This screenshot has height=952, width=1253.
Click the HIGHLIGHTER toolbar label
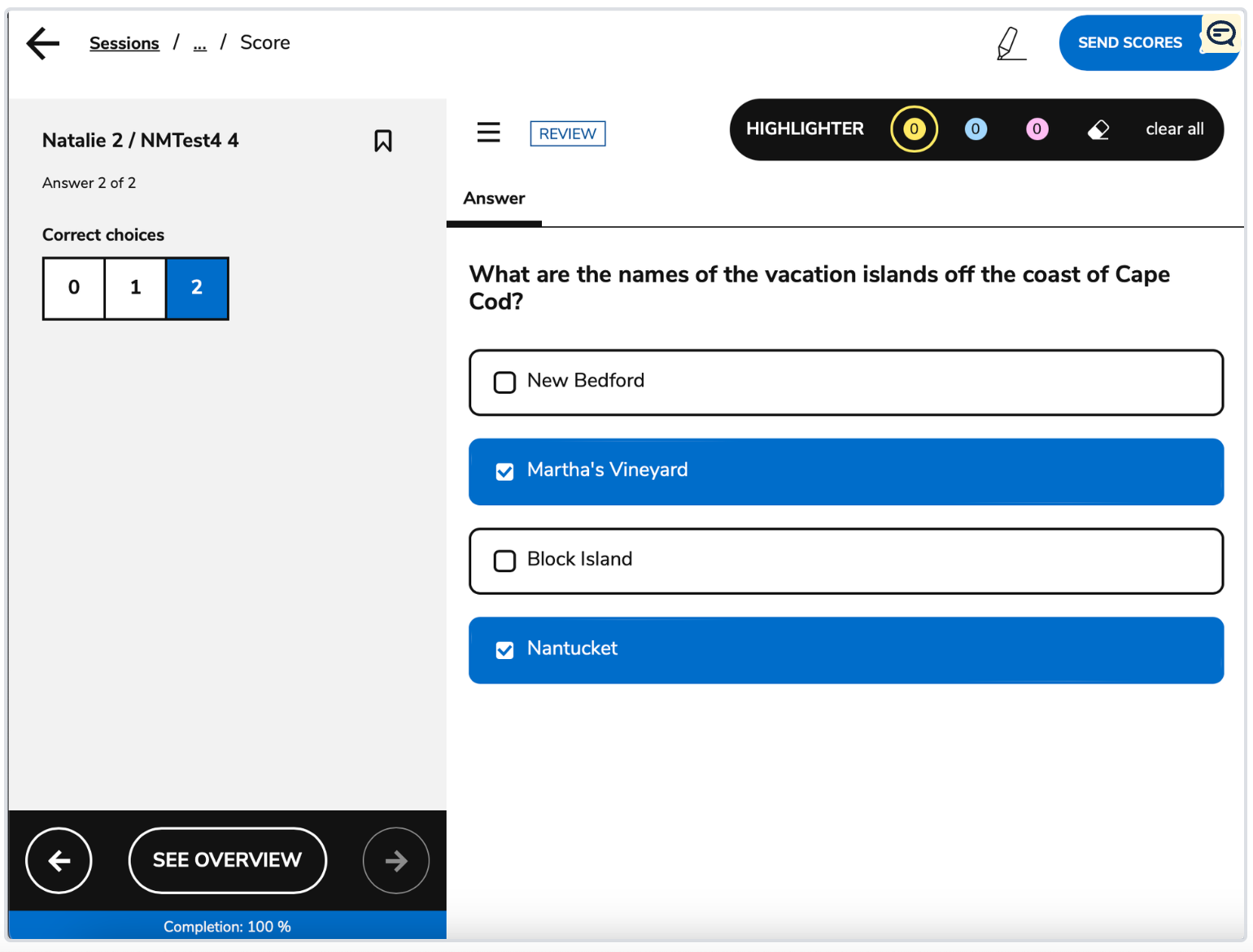click(805, 129)
